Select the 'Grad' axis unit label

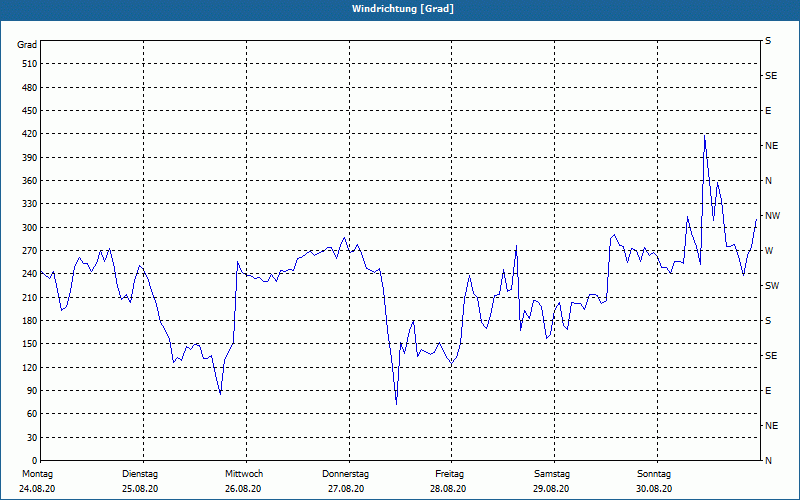tap(27, 45)
